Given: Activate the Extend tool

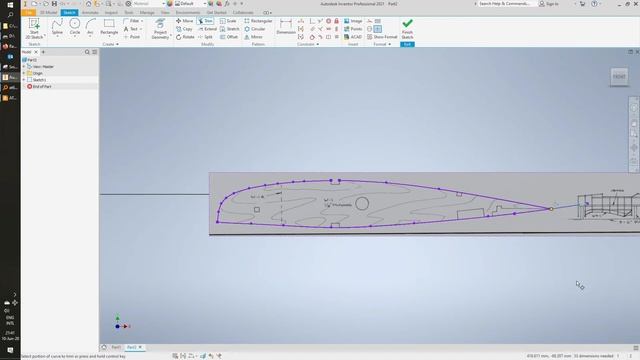Looking at the screenshot, I should pos(207,29).
